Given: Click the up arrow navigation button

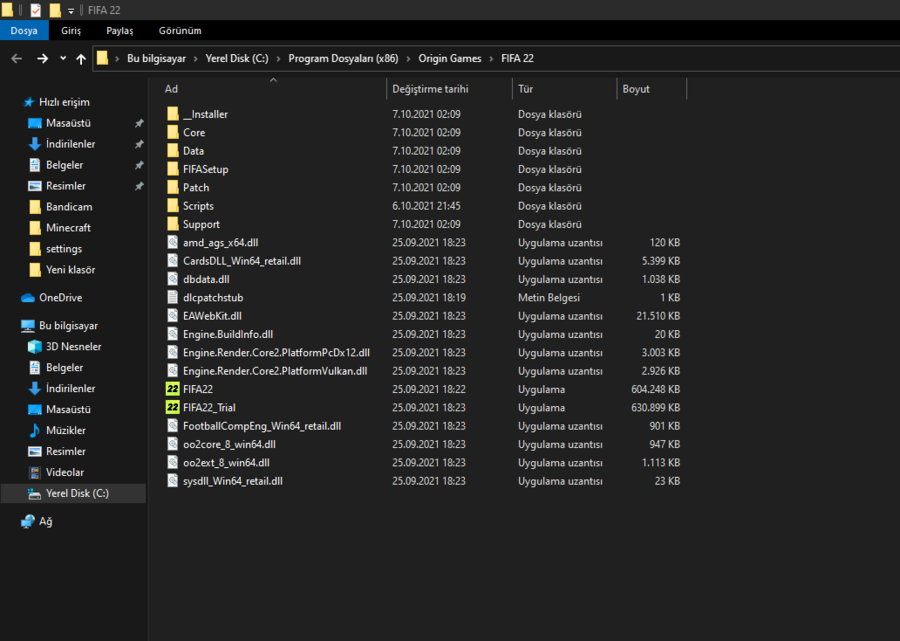Looking at the screenshot, I should (x=81, y=59).
